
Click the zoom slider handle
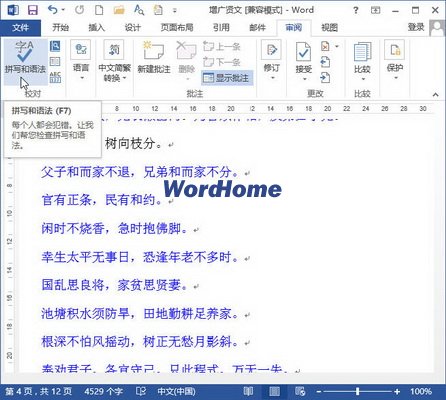(x=358, y=391)
